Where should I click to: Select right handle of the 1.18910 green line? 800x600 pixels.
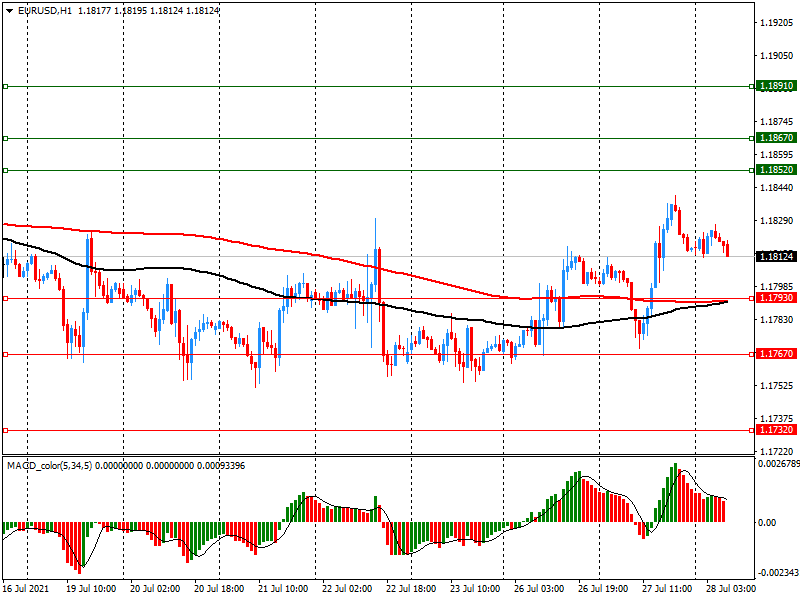(x=752, y=87)
